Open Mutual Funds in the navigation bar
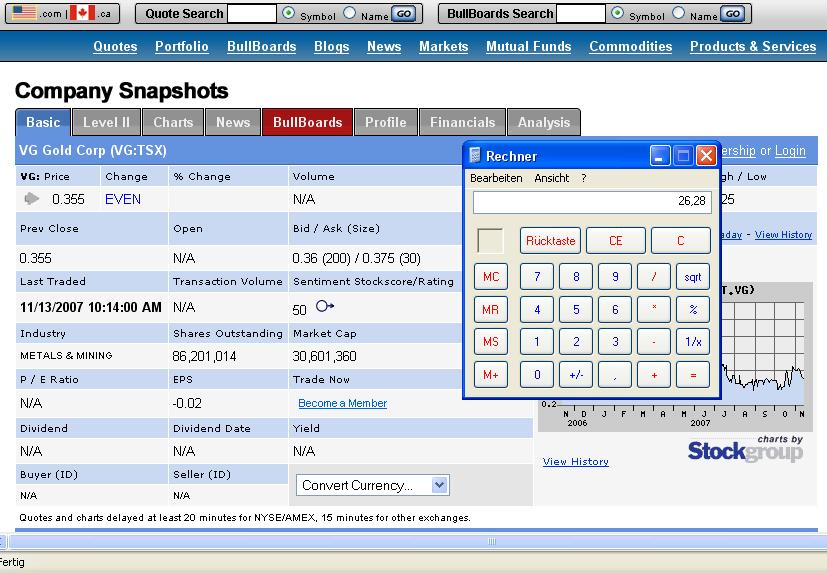The image size is (827, 573). click(x=528, y=46)
